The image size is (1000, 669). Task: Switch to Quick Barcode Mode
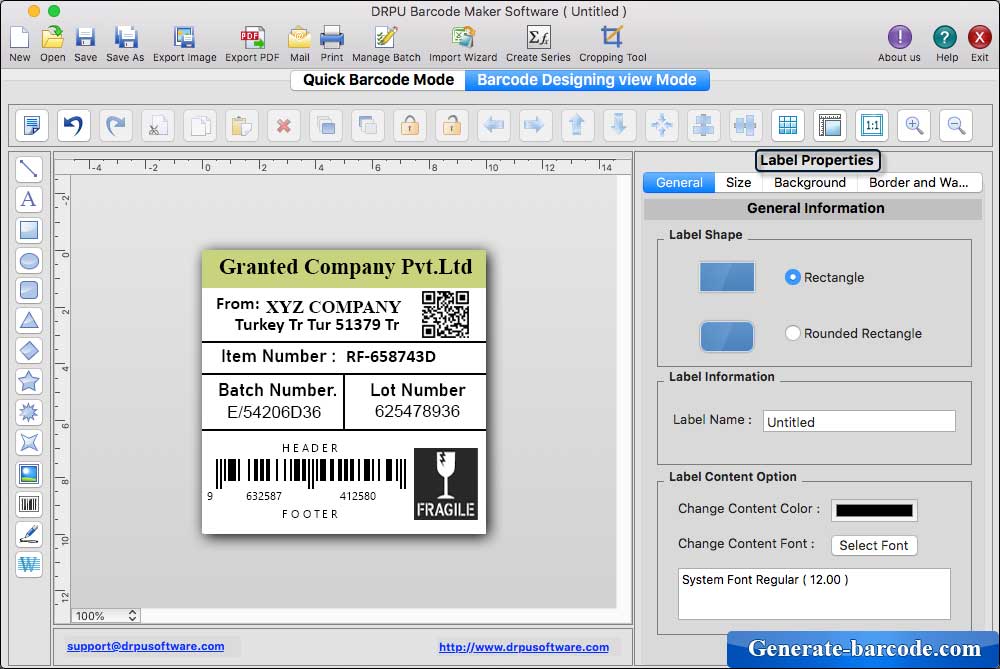click(x=378, y=80)
